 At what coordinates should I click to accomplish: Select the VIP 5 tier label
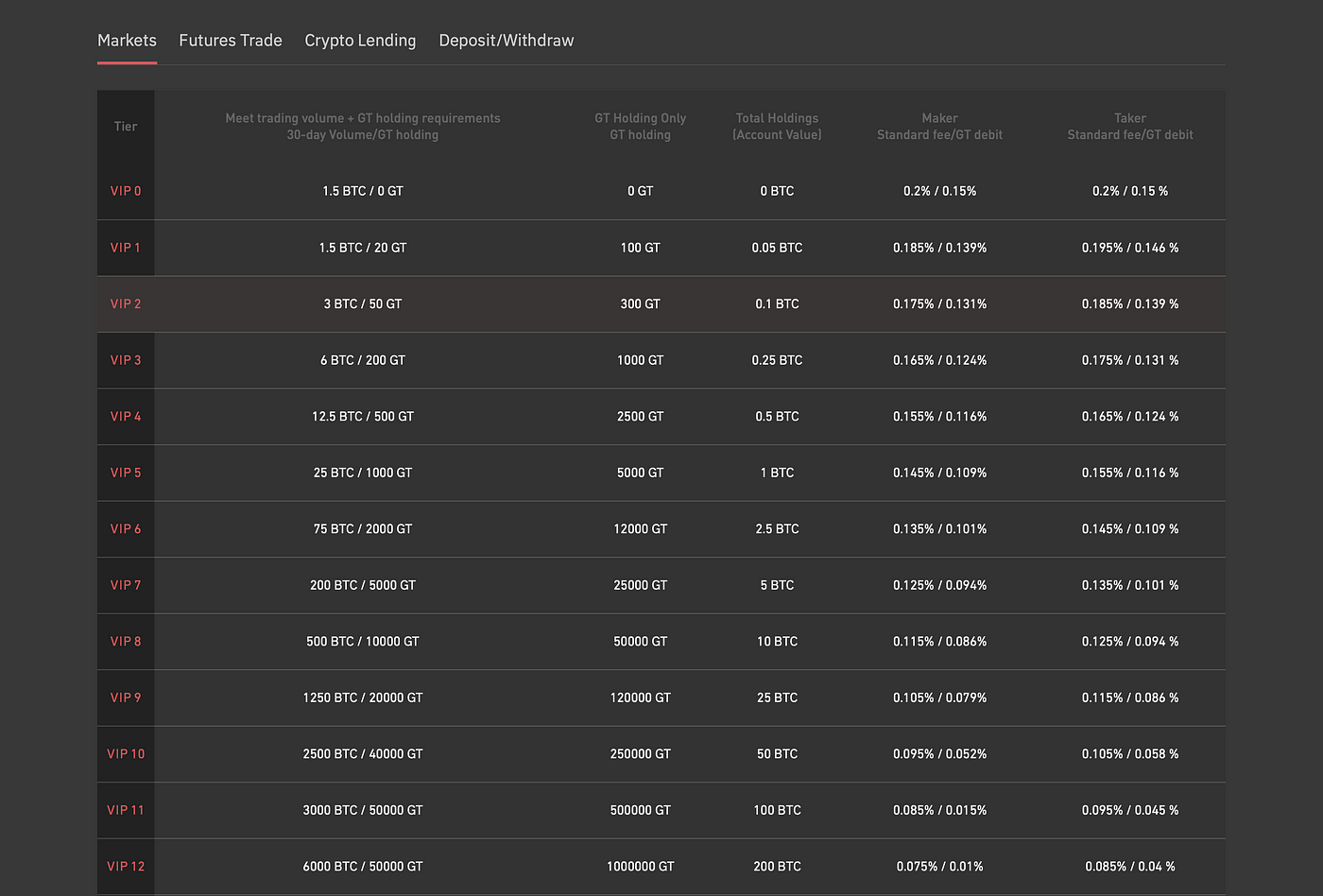[126, 473]
